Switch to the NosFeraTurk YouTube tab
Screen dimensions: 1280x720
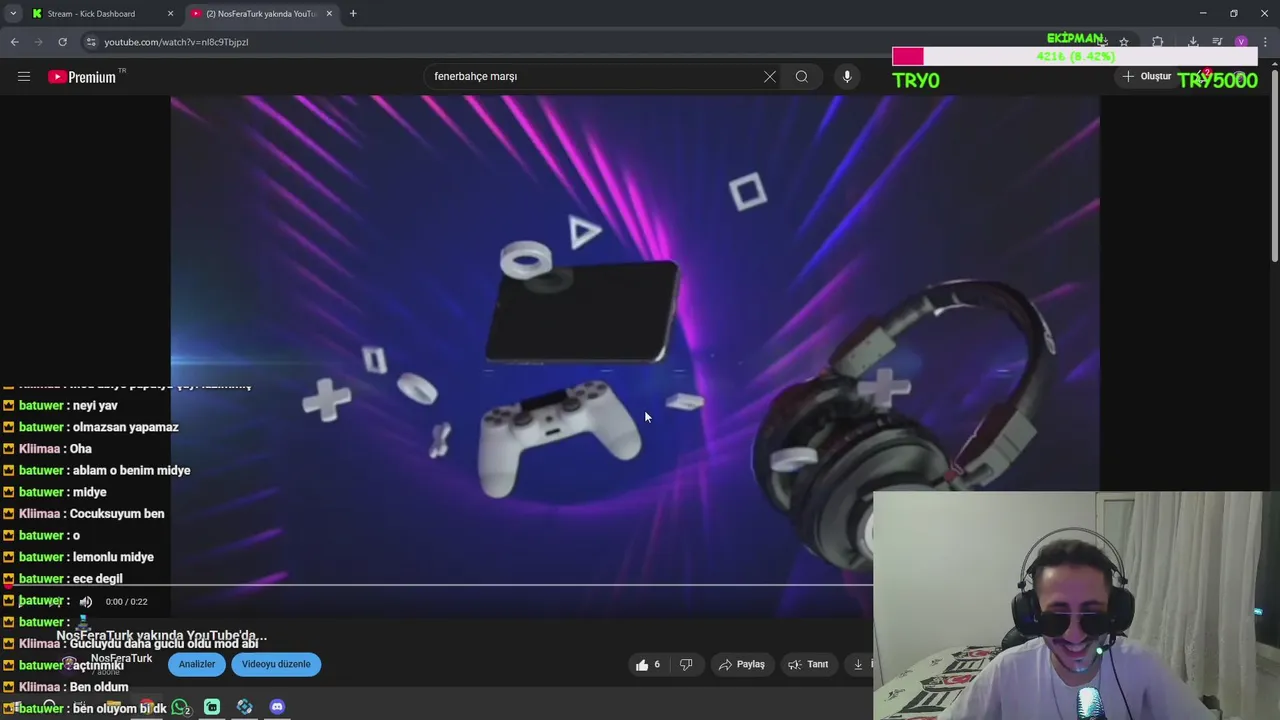tap(260, 14)
